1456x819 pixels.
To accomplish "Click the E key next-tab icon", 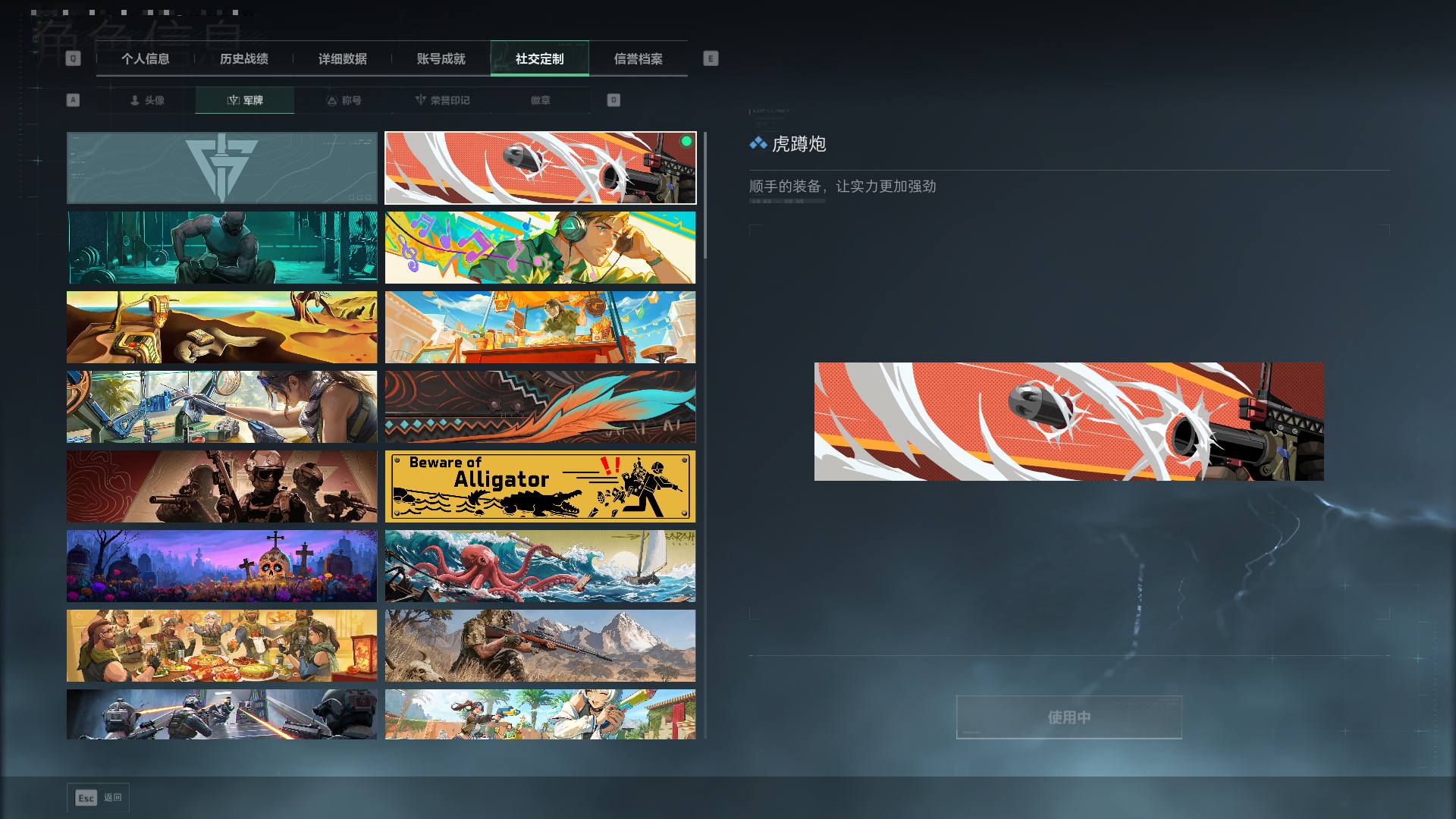I will [x=711, y=58].
